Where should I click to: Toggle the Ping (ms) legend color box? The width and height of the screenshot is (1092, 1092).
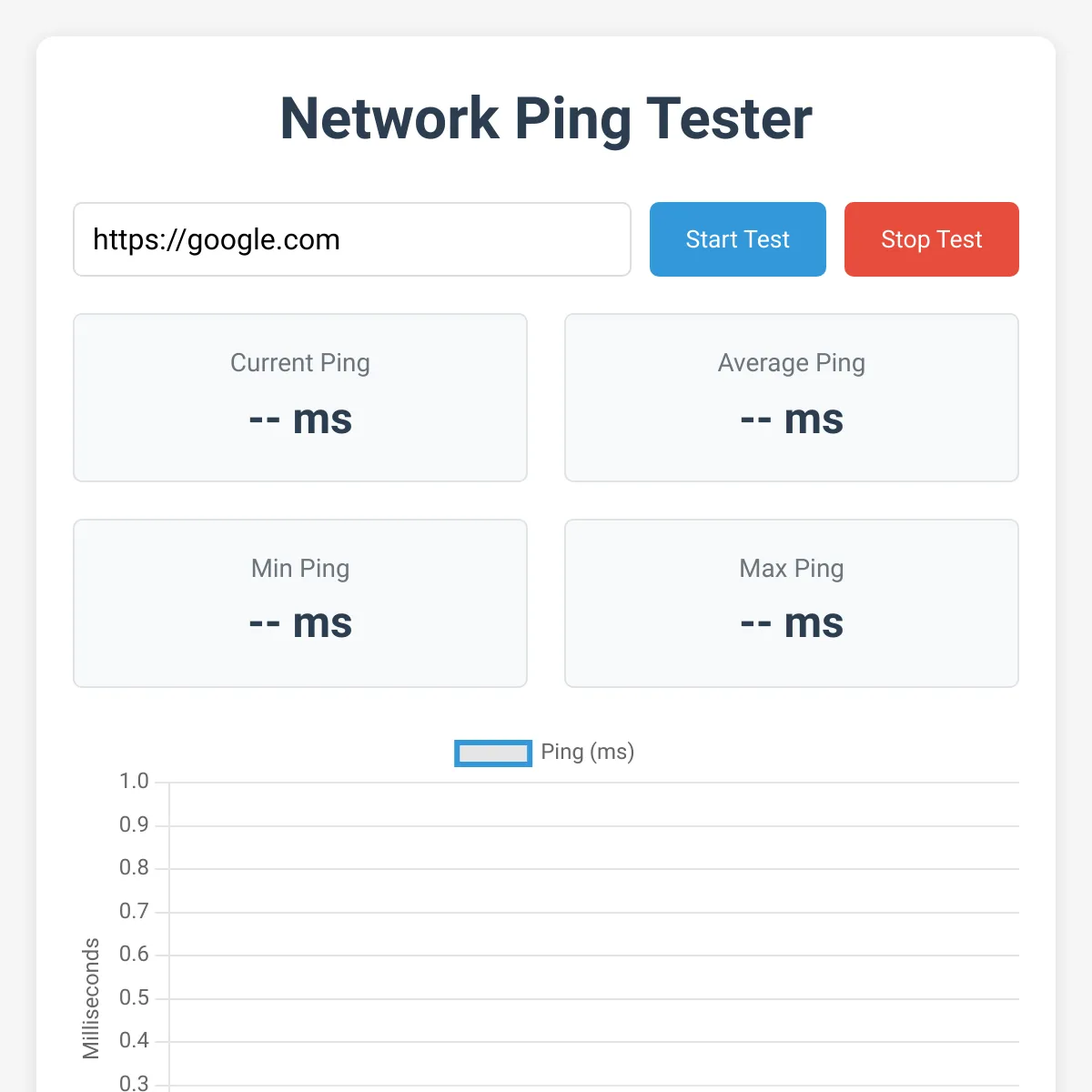(x=493, y=753)
